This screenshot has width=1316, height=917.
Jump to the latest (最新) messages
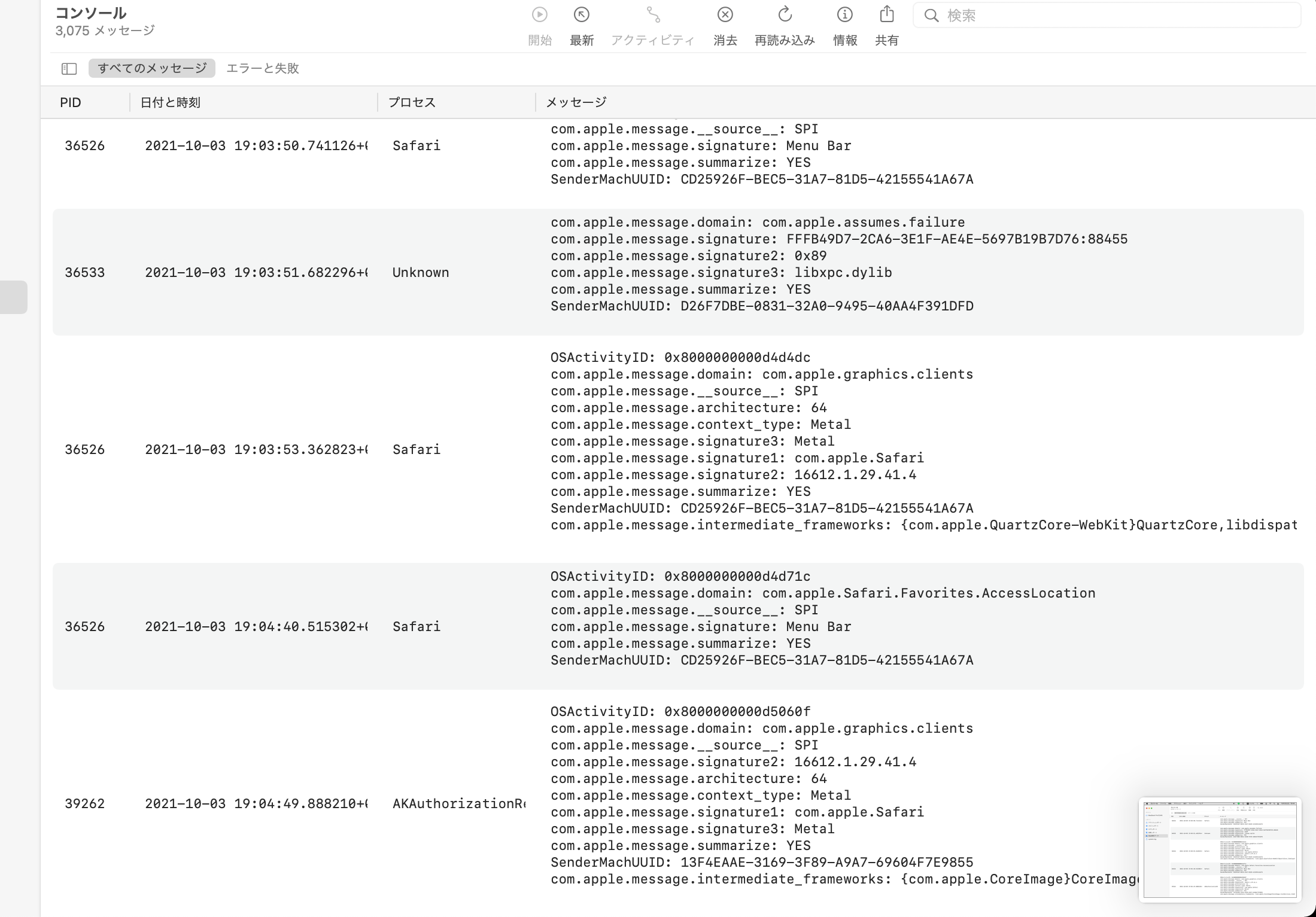click(x=581, y=15)
